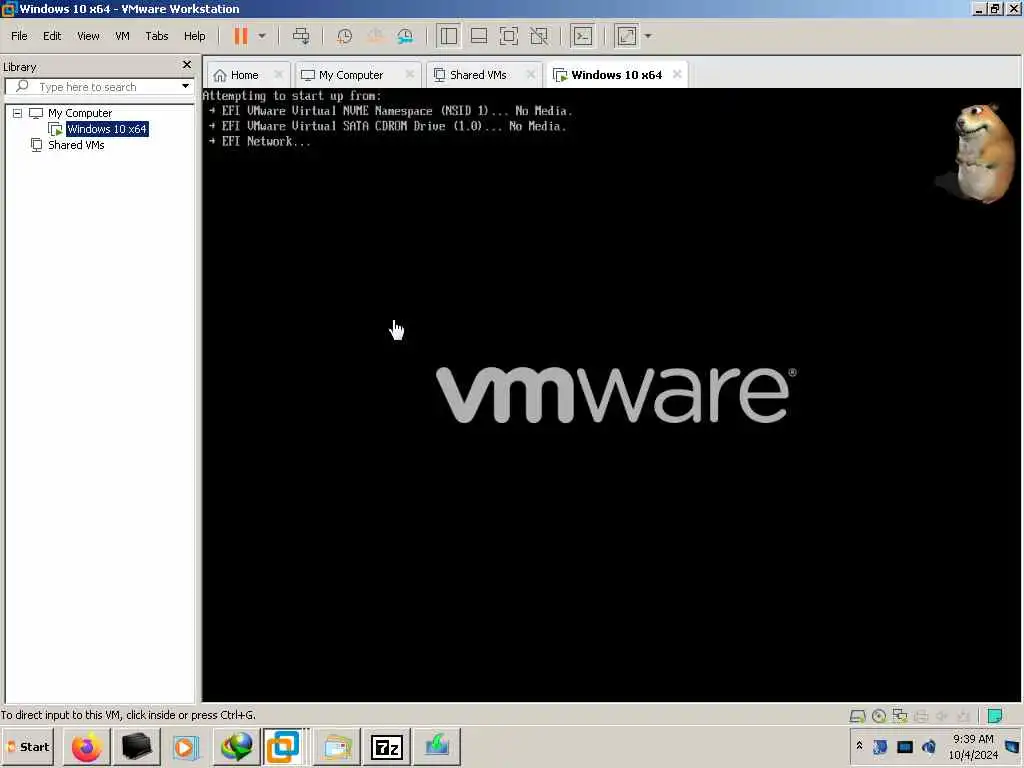Select the Windows 10 x64 tab

coord(616,75)
